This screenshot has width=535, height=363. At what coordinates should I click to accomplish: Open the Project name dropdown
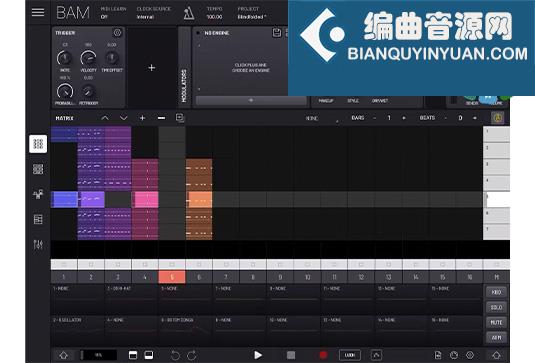[x=252, y=13]
